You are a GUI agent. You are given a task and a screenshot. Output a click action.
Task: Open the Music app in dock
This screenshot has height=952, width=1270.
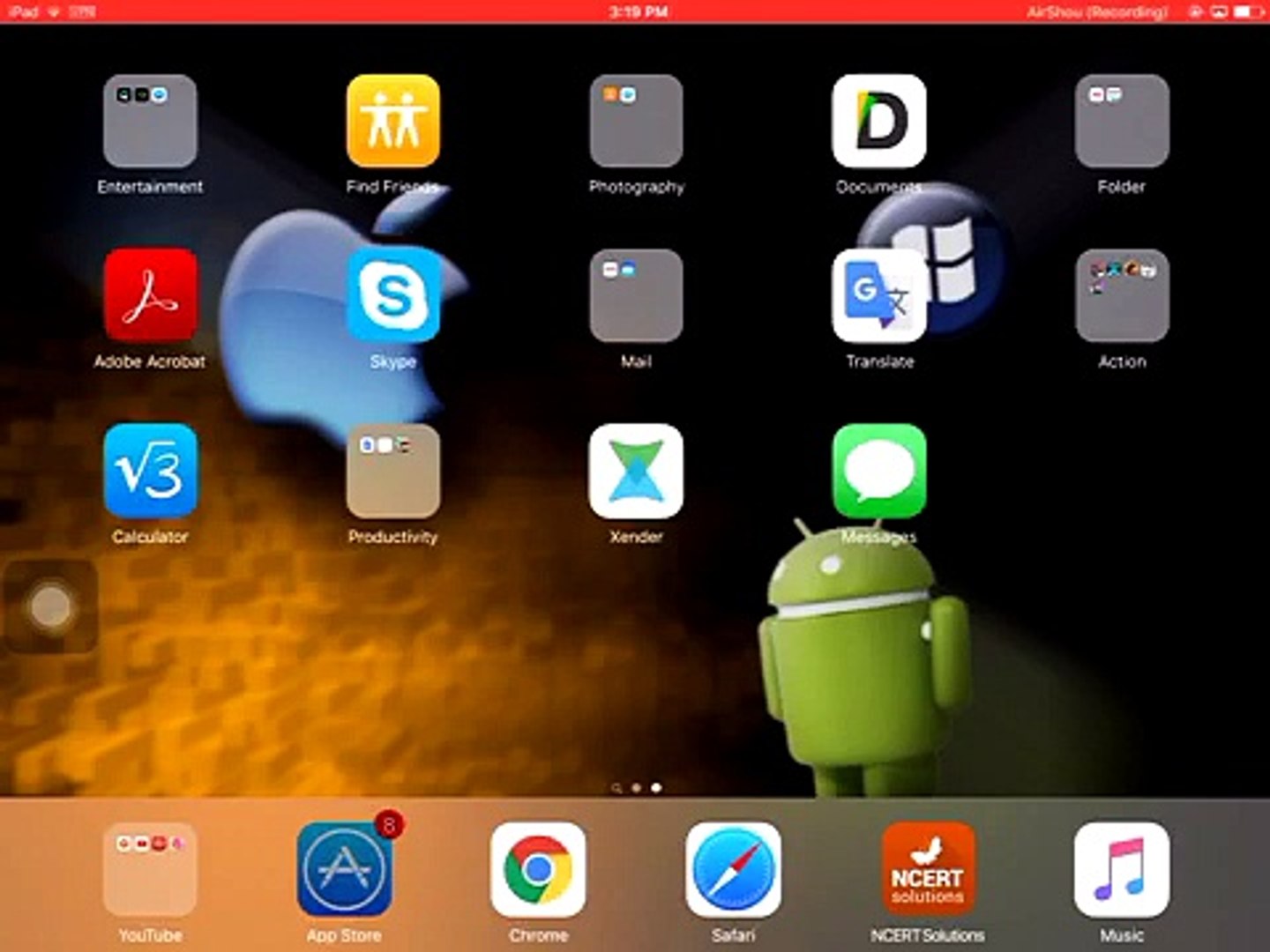pyautogui.click(x=1122, y=870)
